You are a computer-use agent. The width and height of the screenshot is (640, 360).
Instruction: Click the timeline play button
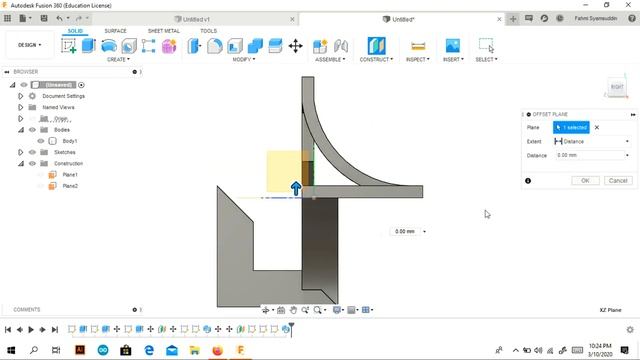31,329
